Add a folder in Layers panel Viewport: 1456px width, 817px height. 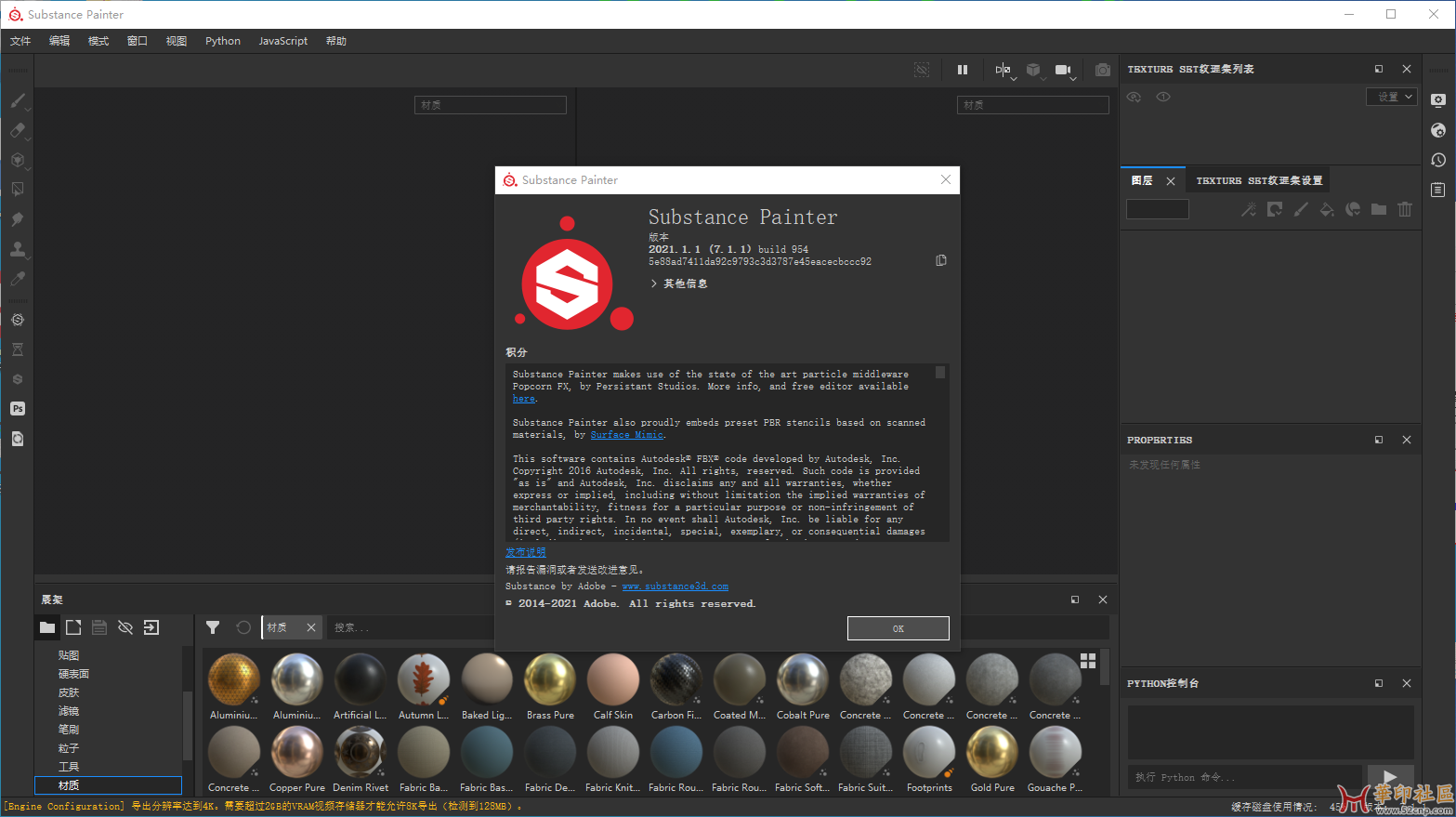[1379, 209]
